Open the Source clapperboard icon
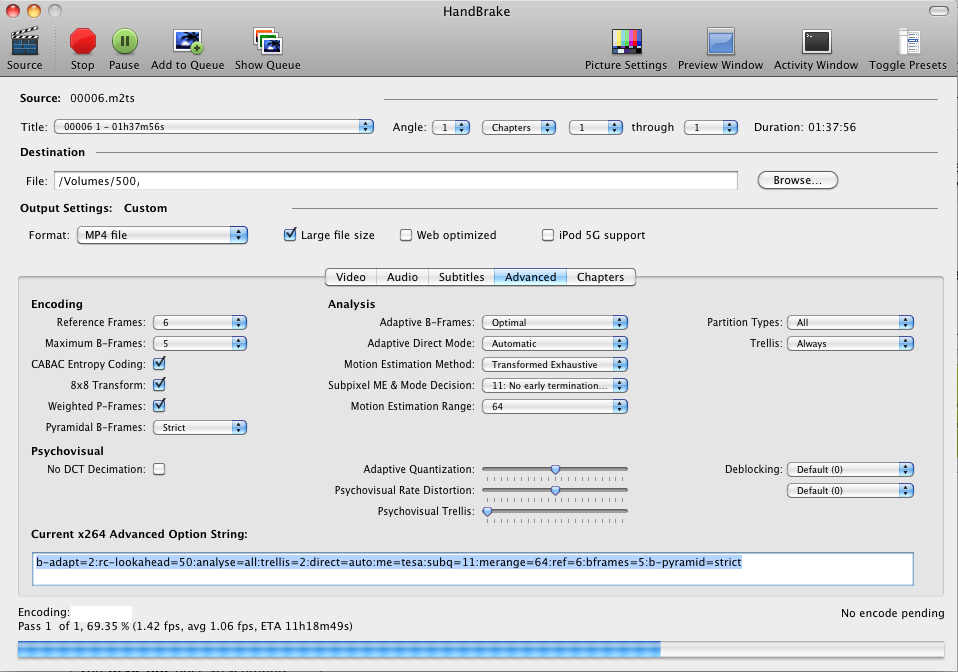The image size is (958, 672). 24,42
